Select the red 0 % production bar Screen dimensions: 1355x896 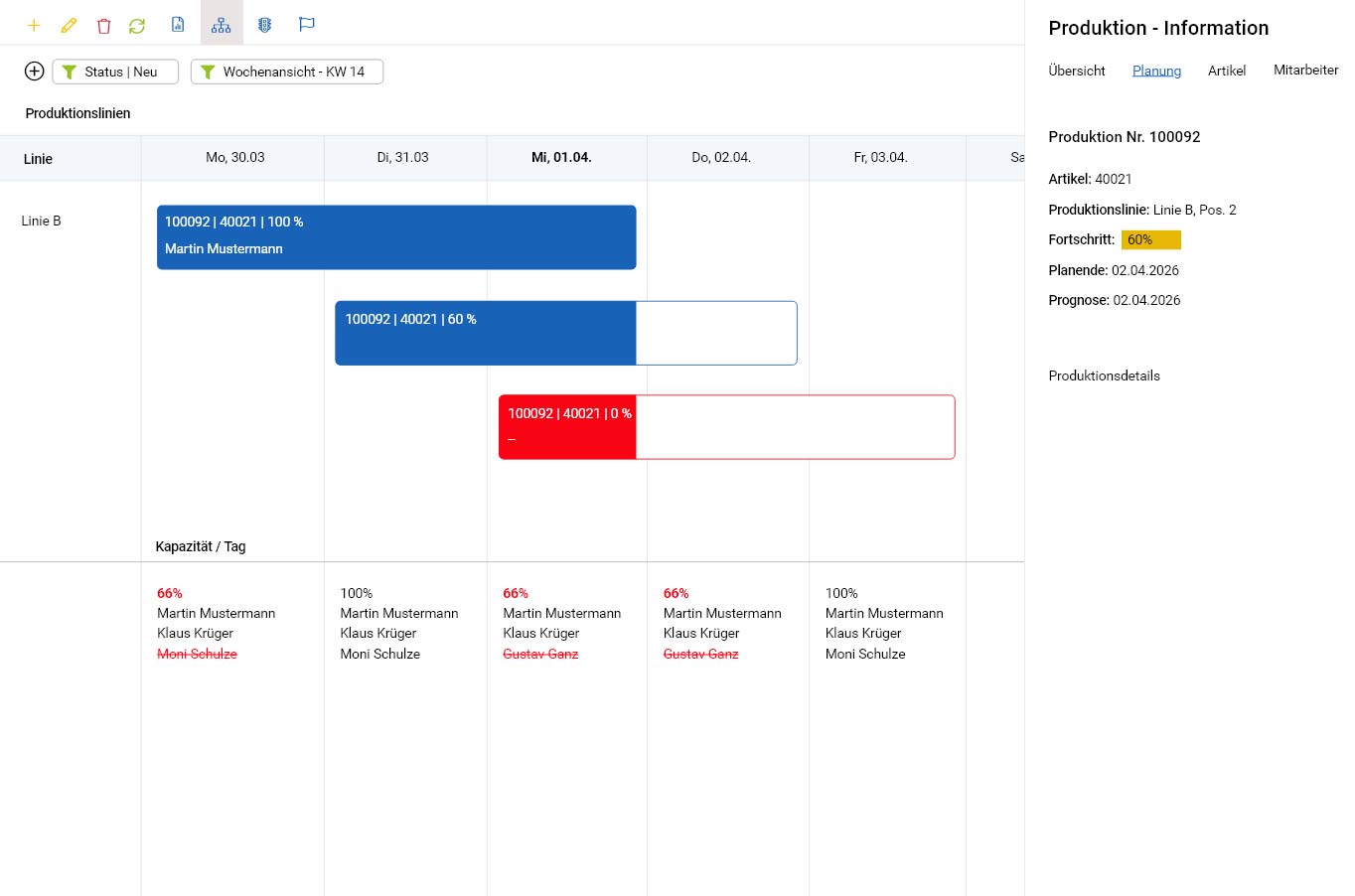click(x=727, y=427)
